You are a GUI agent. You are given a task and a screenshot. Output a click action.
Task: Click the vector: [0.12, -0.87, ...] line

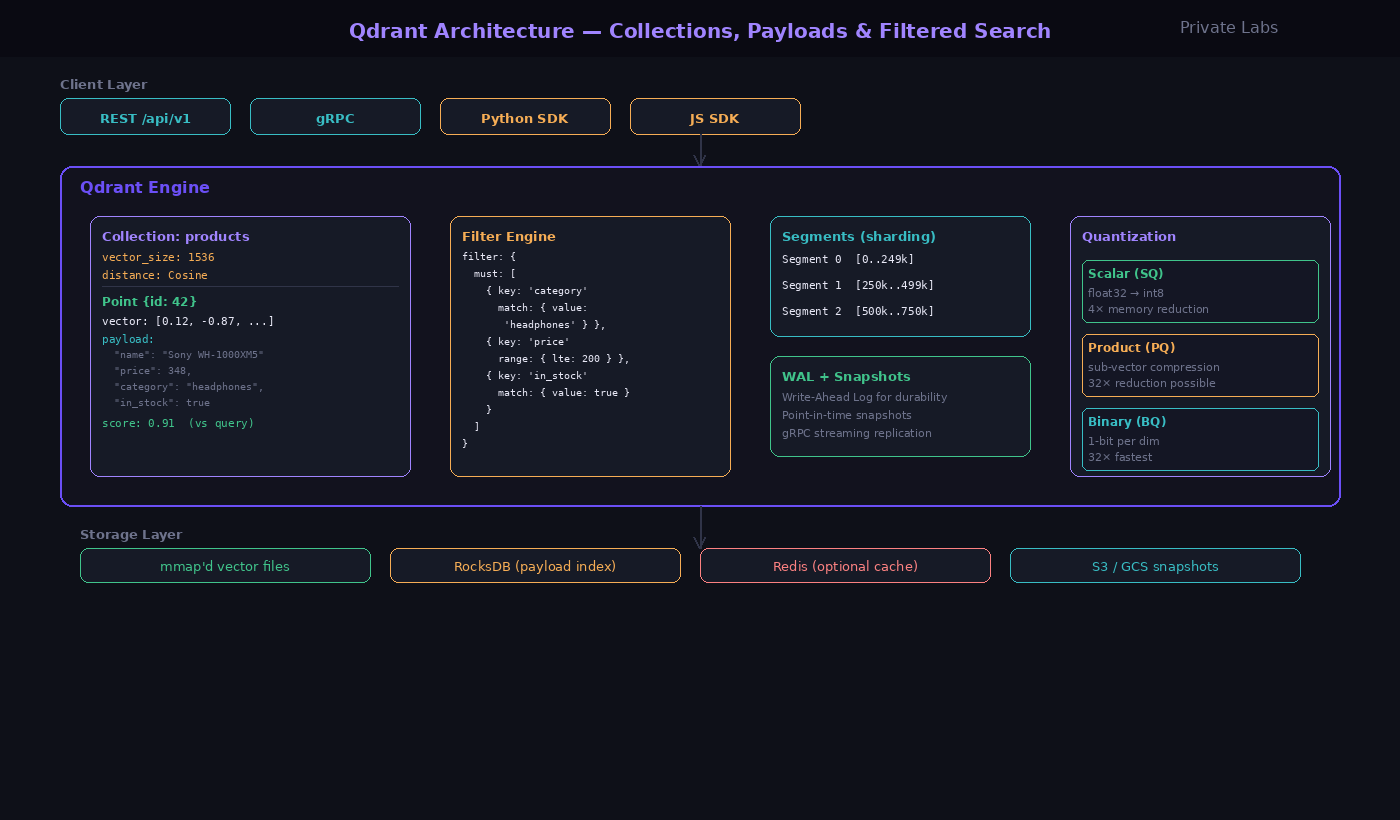pyautogui.click(x=188, y=321)
